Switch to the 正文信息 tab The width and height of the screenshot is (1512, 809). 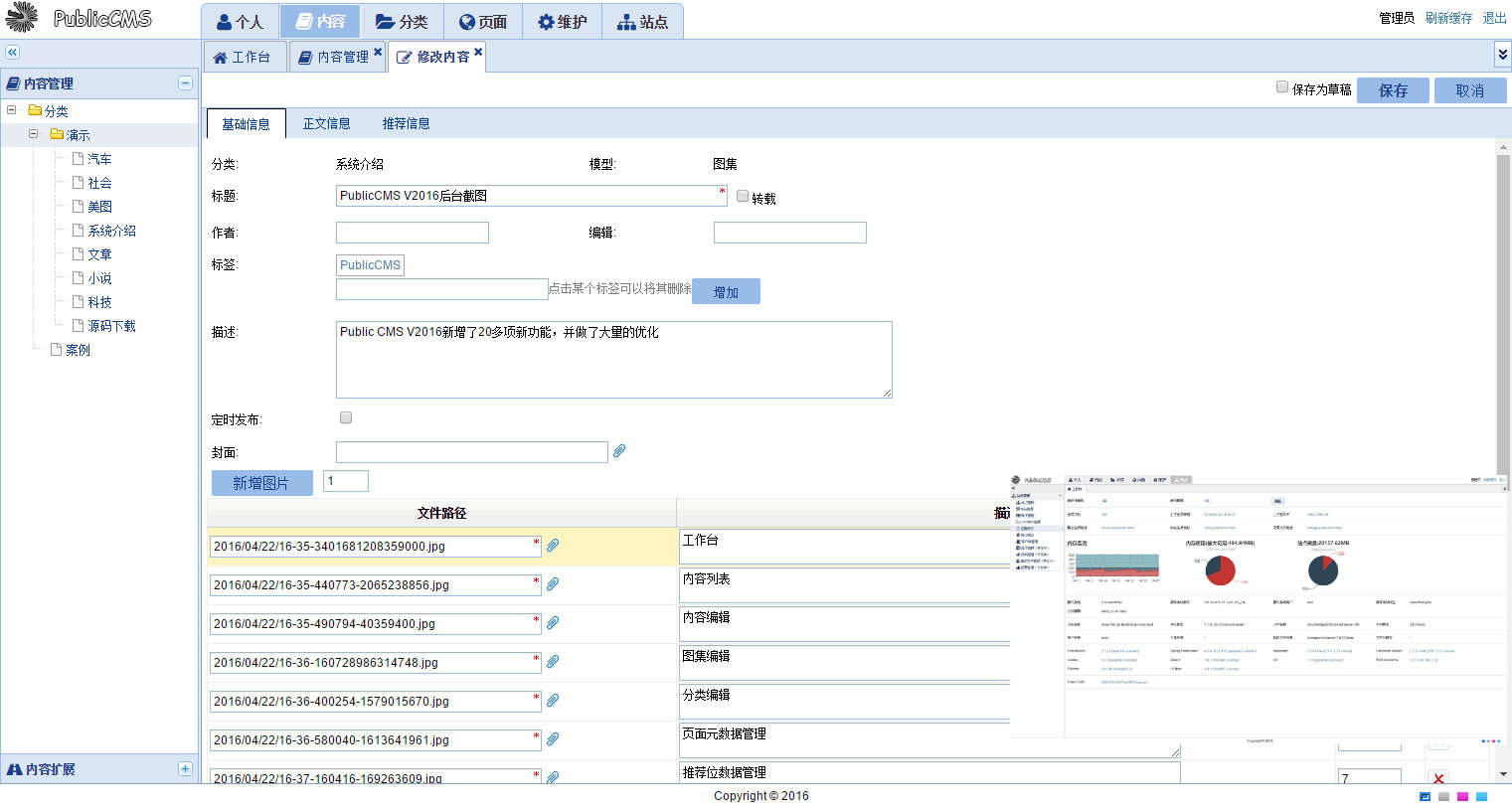coord(327,123)
